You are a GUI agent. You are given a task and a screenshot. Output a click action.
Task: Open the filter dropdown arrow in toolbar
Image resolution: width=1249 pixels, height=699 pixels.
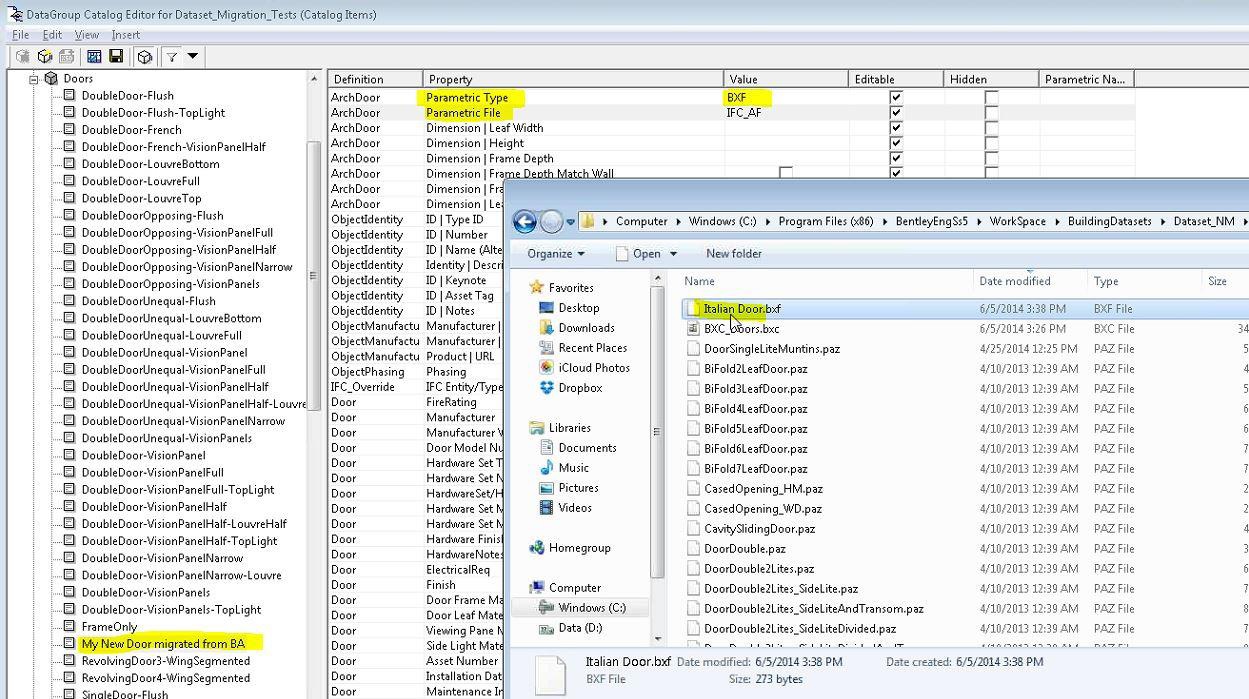[x=193, y=57]
